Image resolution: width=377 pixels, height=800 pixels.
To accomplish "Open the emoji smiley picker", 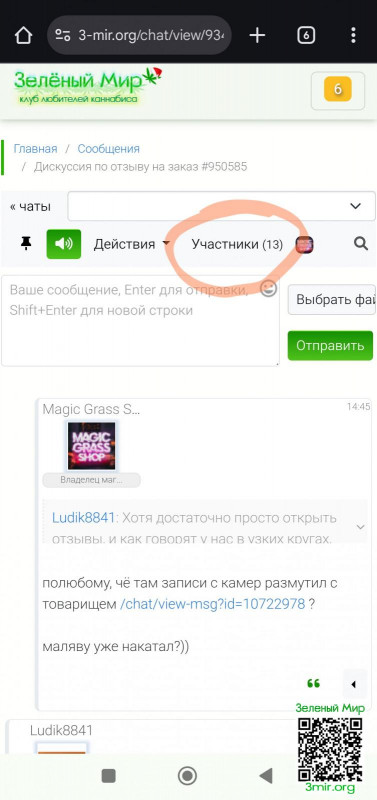I will (268, 289).
